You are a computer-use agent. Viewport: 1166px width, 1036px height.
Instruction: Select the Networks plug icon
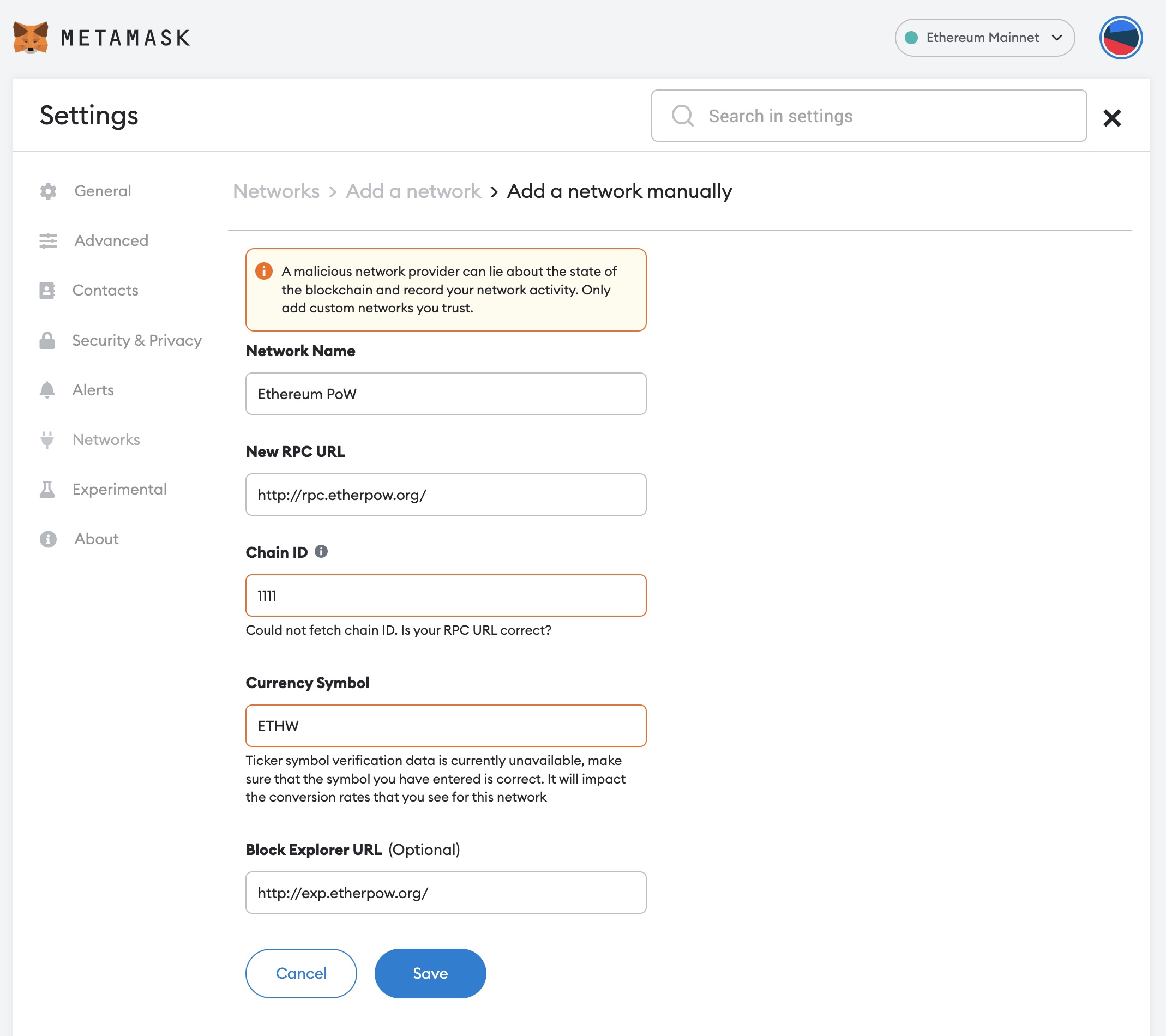pos(48,439)
